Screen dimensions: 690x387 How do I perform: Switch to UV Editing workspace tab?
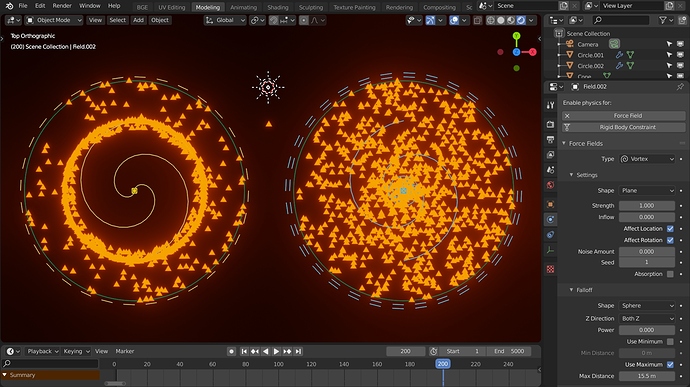click(172, 7)
